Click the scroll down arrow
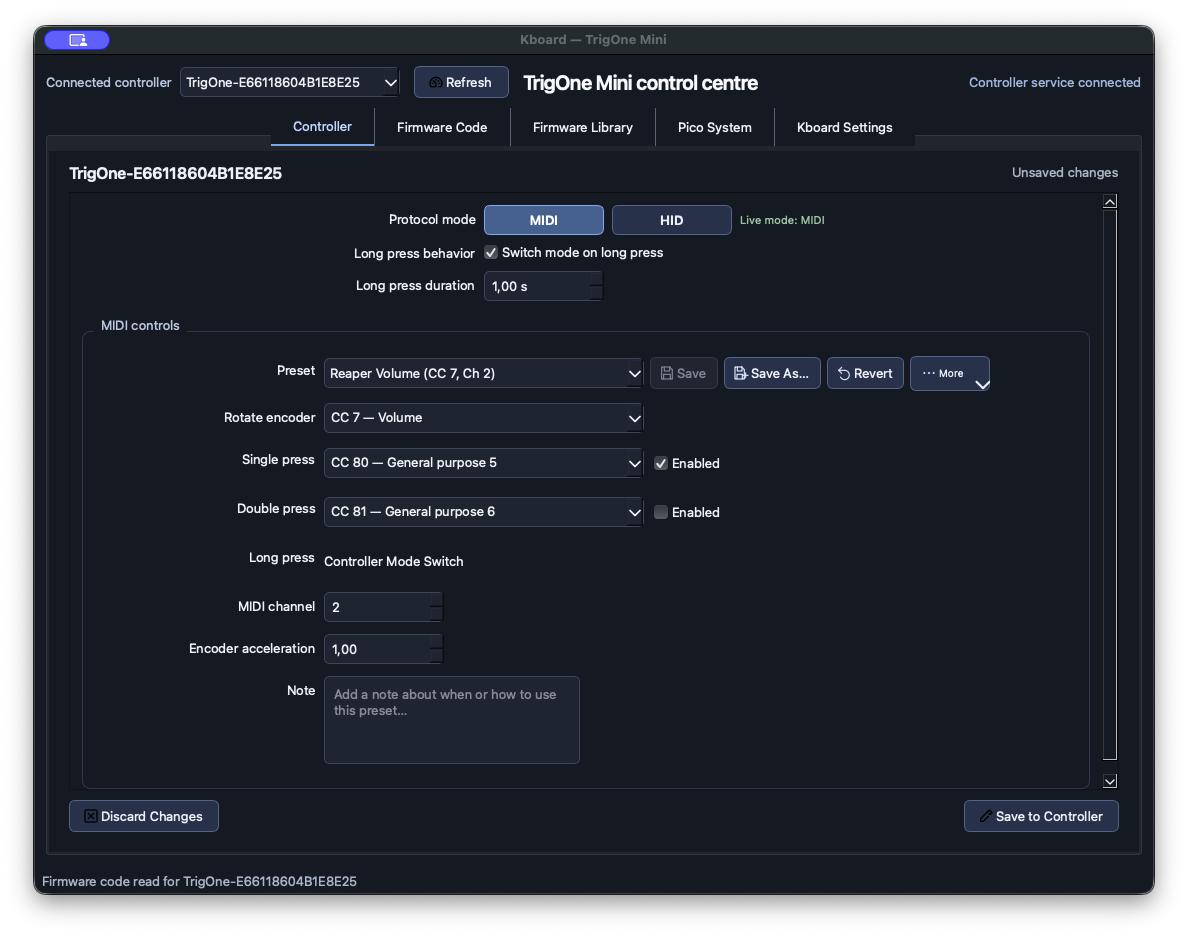Viewport: 1188px width, 936px height. (1110, 781)
